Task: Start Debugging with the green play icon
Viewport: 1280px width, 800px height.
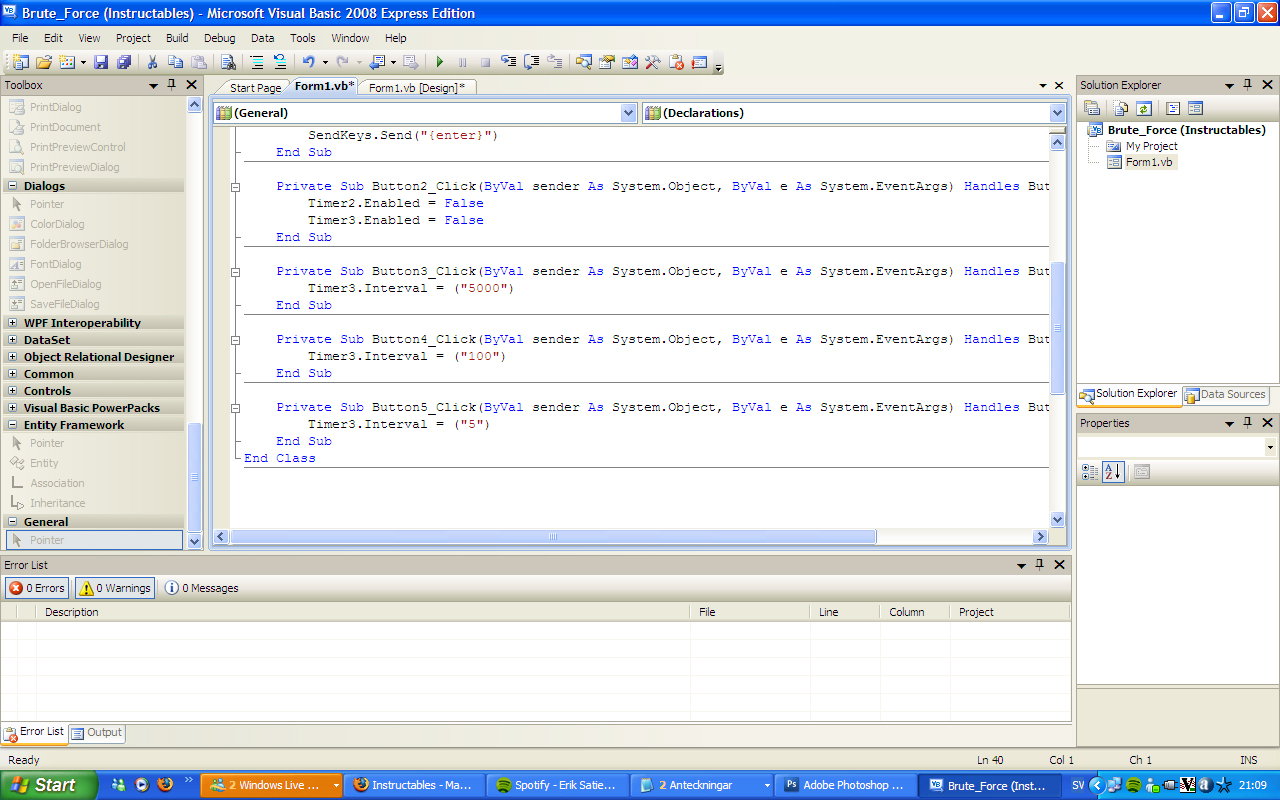Action: tap(439, 62)
